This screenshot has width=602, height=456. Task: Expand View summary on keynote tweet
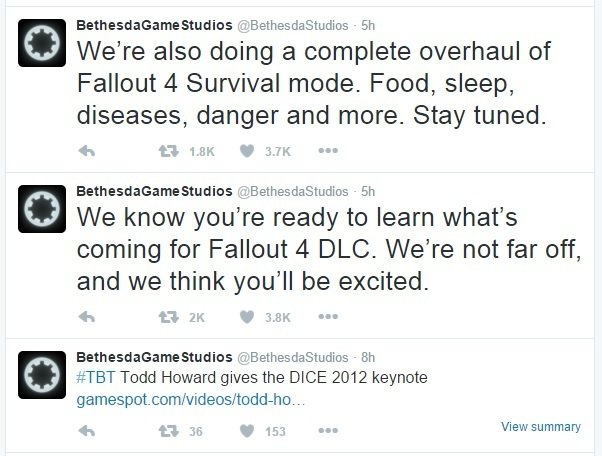[x=541, y=426]
